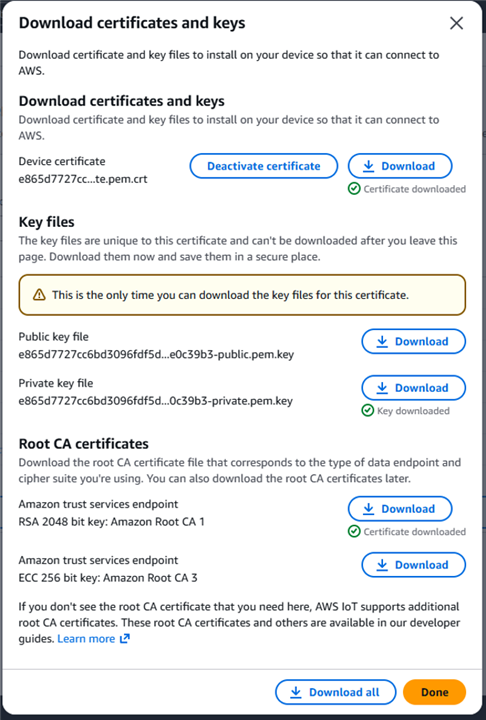Download Amazon Root CA 3 certificate
Viewport: 486px width, 720px height.
tap(413, 565)
